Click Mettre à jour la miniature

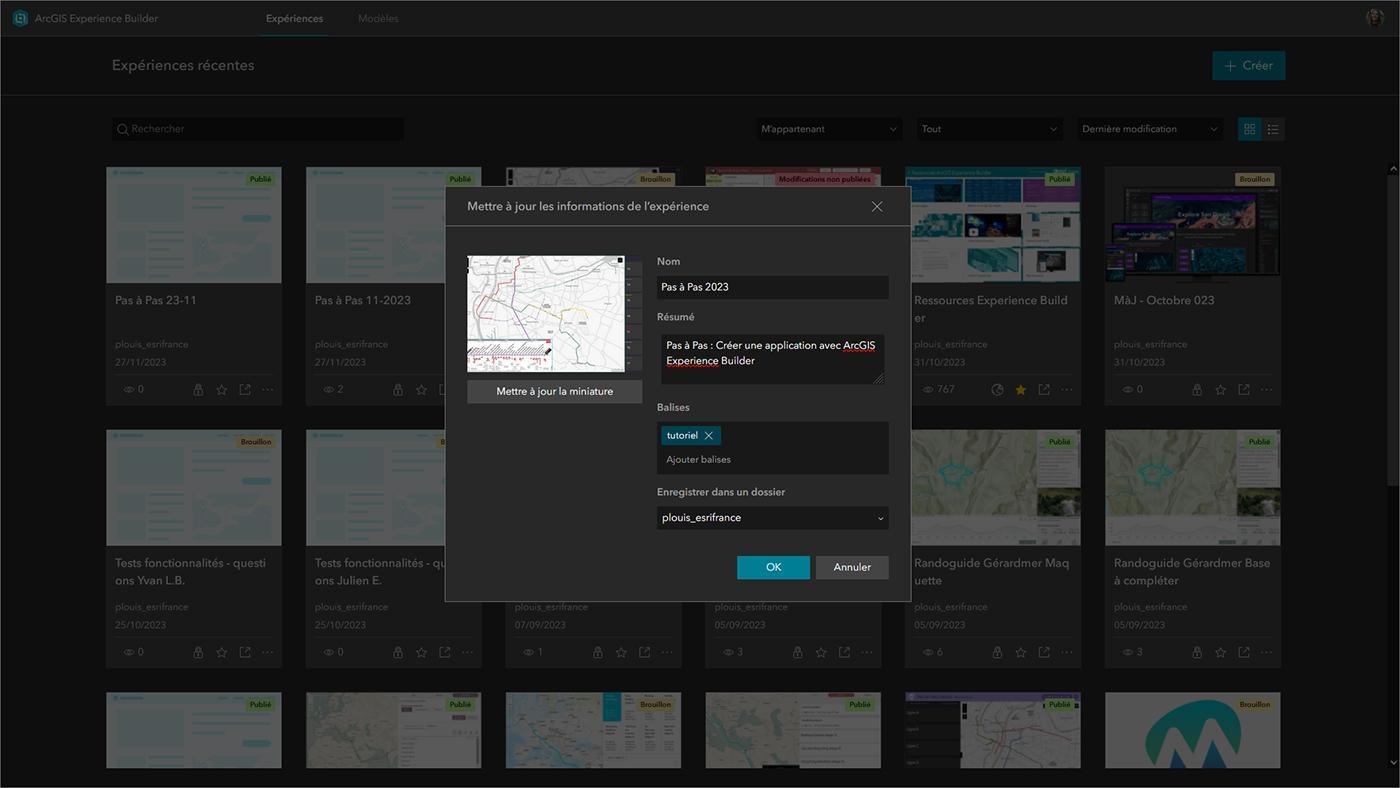point(554,392)
